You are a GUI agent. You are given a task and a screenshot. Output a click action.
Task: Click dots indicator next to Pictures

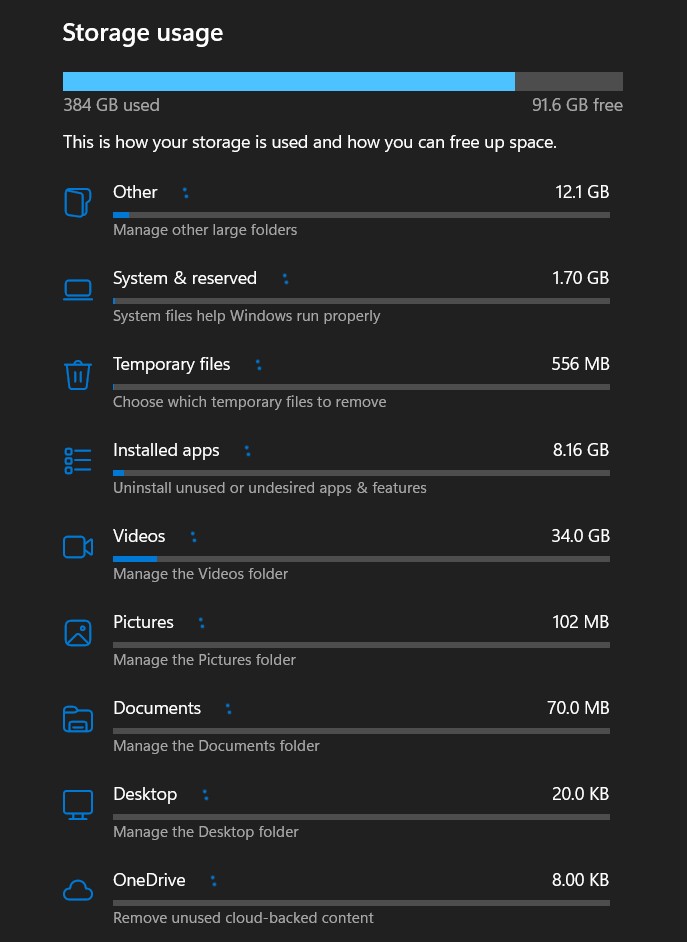pos(202,623)
